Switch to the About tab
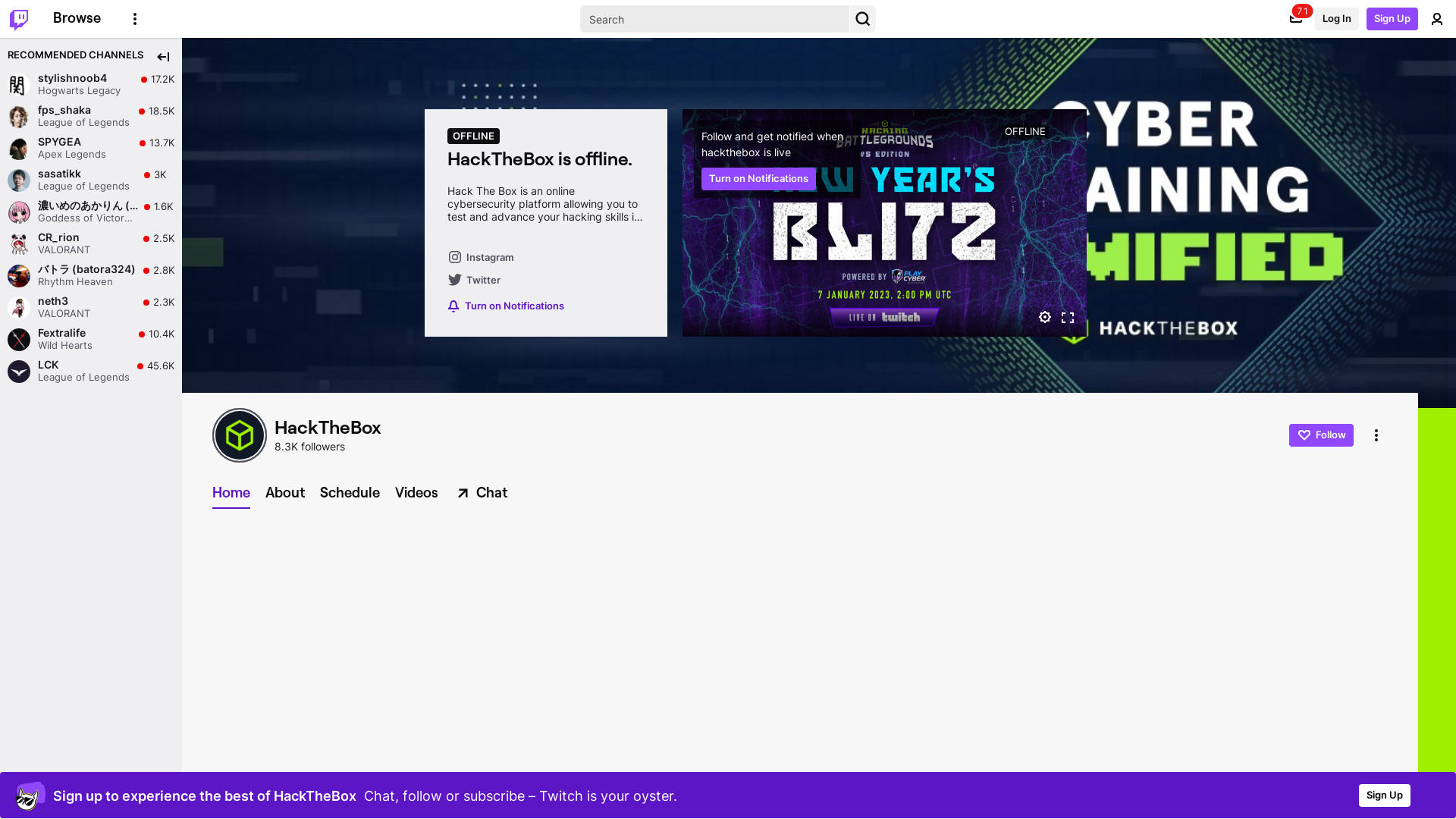Image resolution: width=1456 pixels, height=819 pixels. (285, 493)
